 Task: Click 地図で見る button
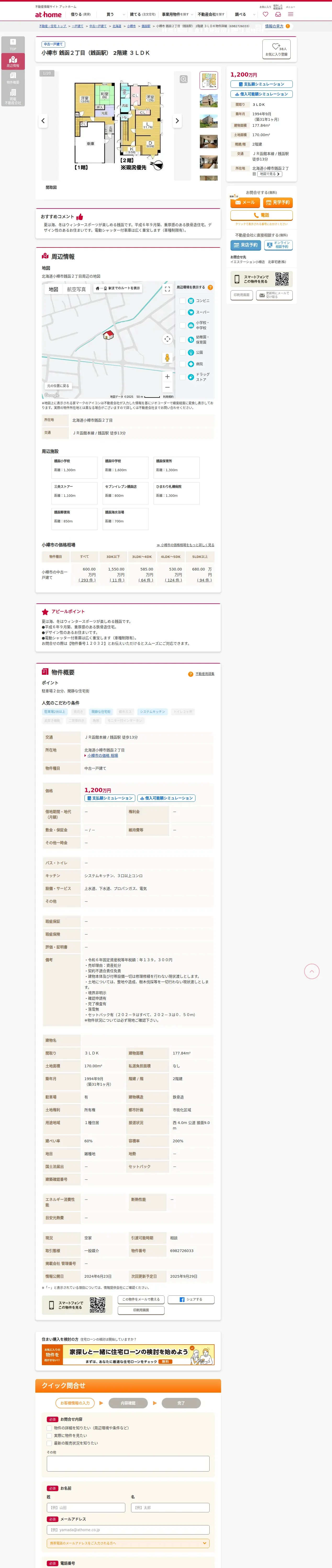point(270,174)
